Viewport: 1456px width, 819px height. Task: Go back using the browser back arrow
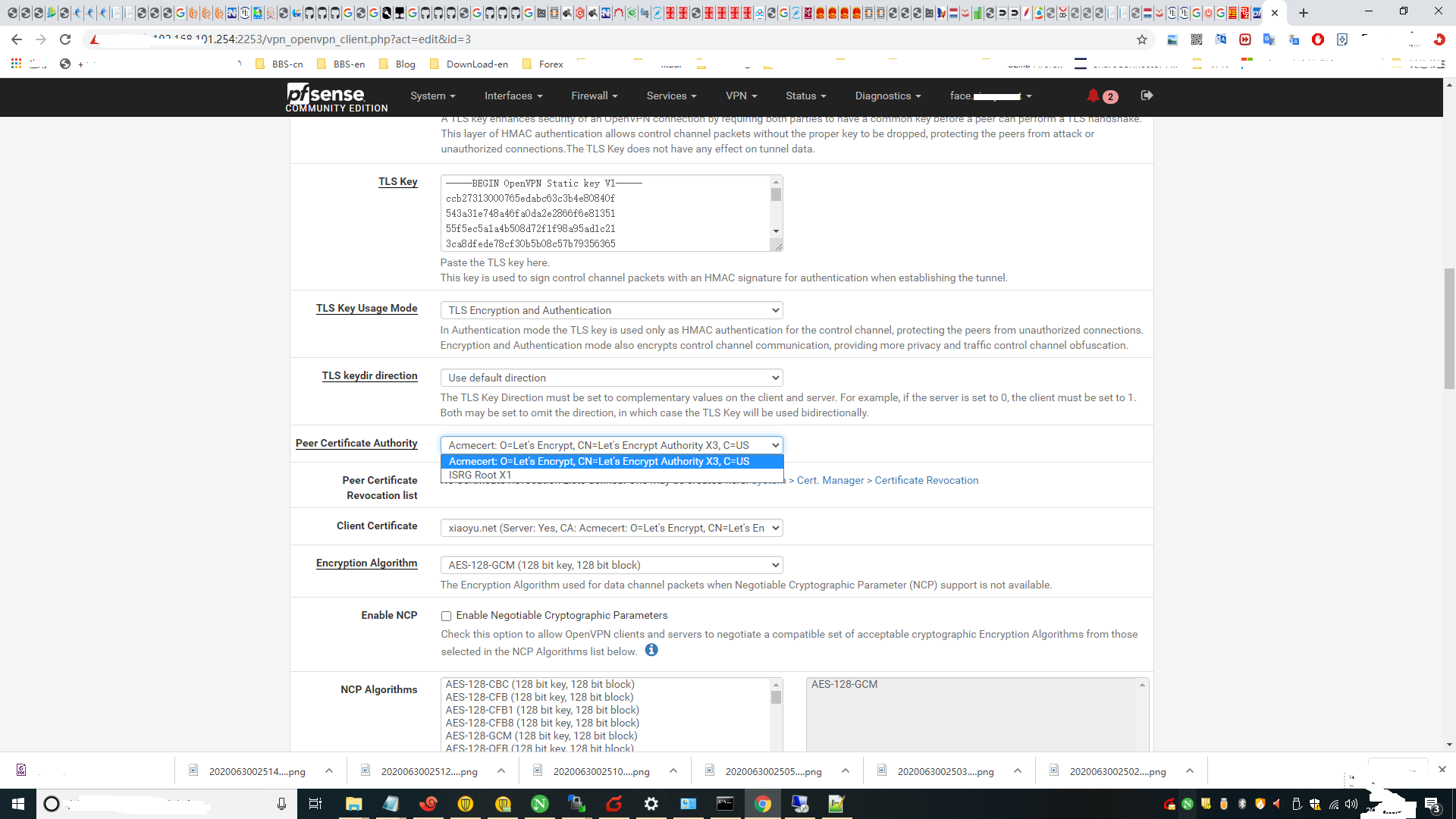(17, 39)
